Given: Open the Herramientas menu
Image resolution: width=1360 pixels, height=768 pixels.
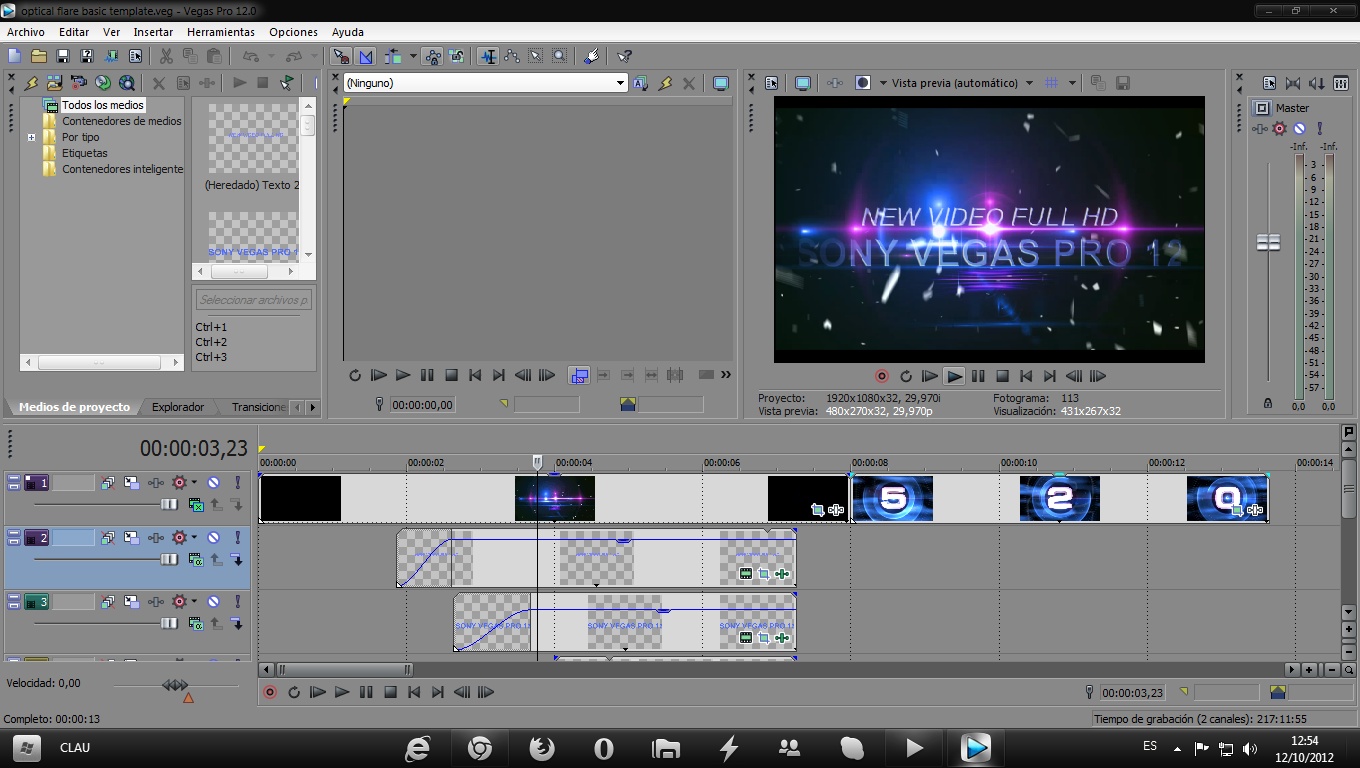Looking at the screenshot, I should pos(220,32).
